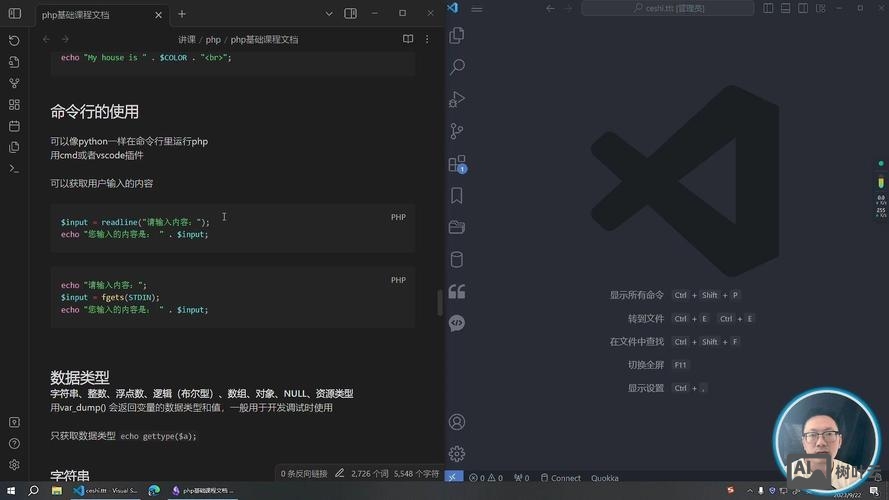The height and width of the screenshot is (500, 889).
Task: Open File Explorer from the taskbar
Action: click(x=57, y=490)
